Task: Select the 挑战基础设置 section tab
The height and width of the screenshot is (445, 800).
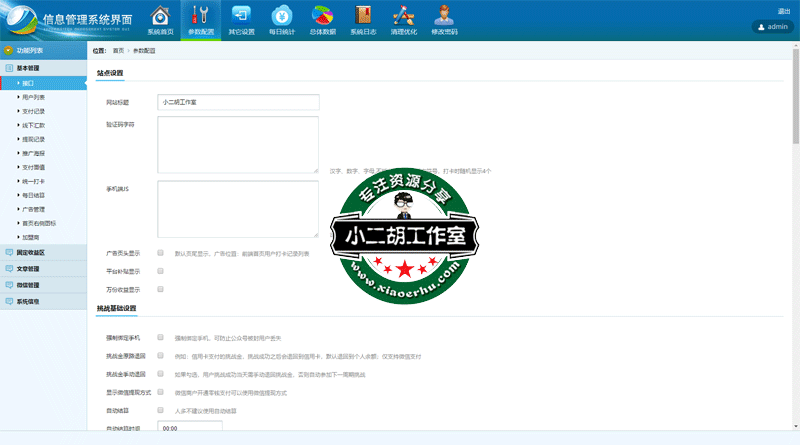Action: click(116, 309)
